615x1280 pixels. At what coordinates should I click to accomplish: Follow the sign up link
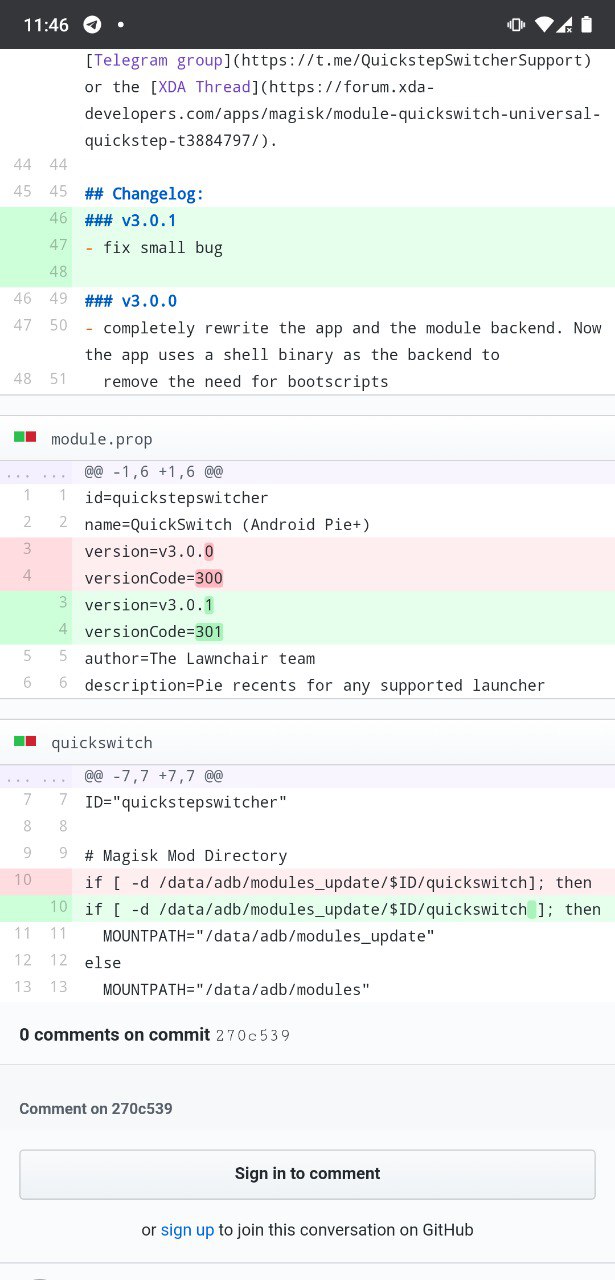click(x=187, y=1230)
